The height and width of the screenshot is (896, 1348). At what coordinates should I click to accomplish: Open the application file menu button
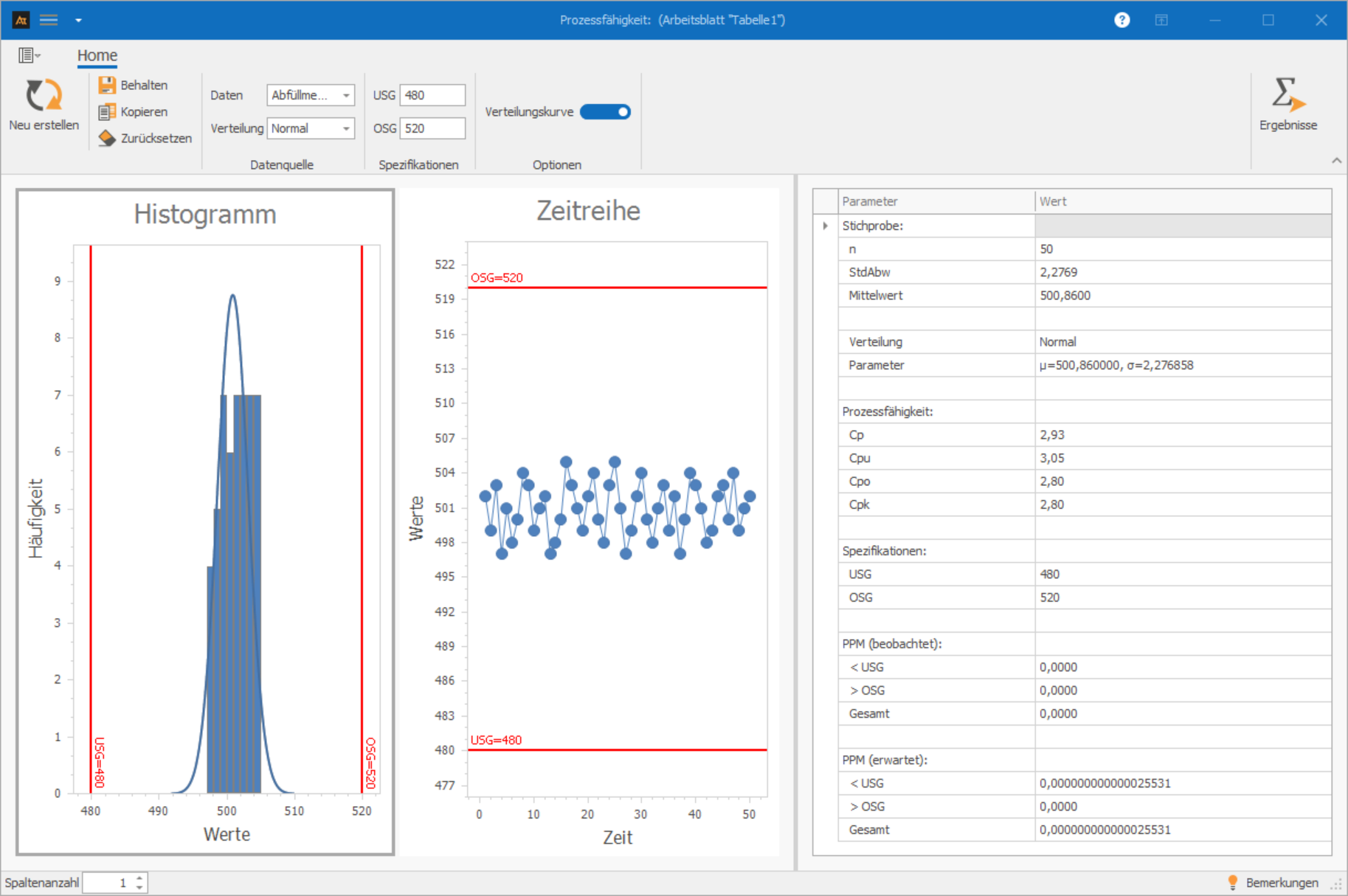(x=29, y=55)
